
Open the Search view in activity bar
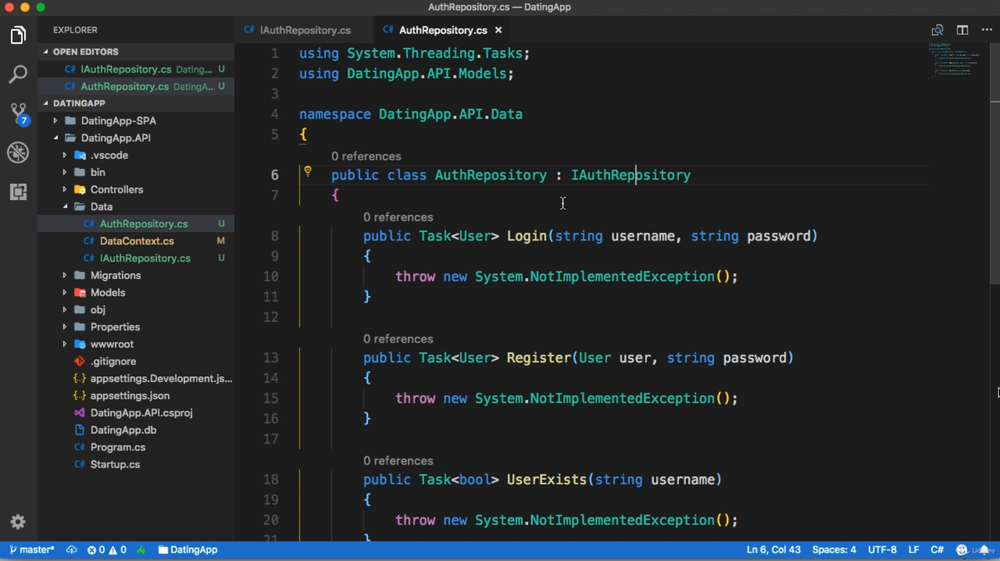pyautogui.click(x=18, y=74)
